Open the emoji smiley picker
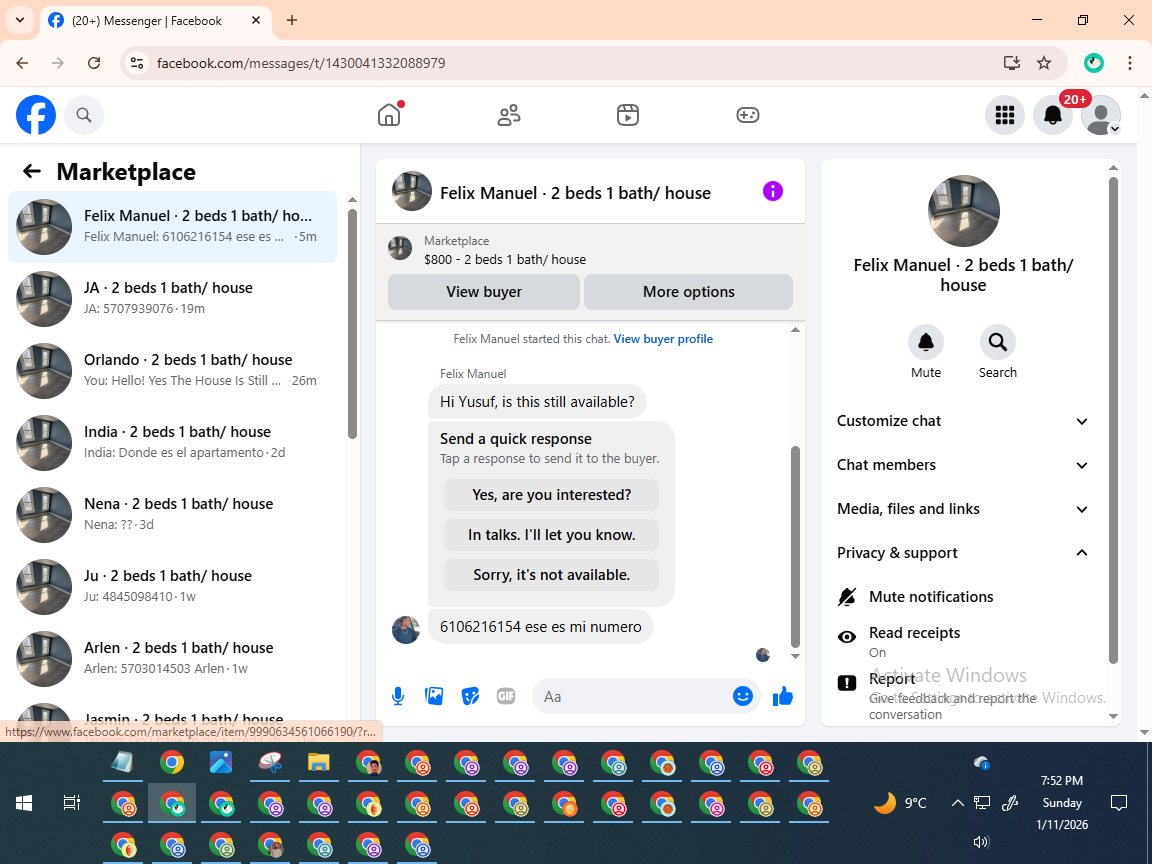This screenshot has height=864, width=1152. 743,696
